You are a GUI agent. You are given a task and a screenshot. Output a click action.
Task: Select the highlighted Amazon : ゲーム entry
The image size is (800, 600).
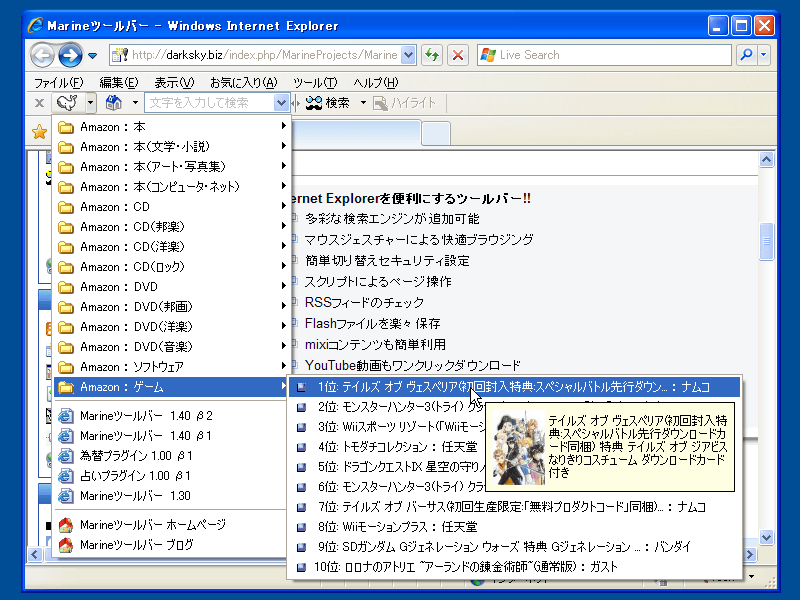point(171,387)
